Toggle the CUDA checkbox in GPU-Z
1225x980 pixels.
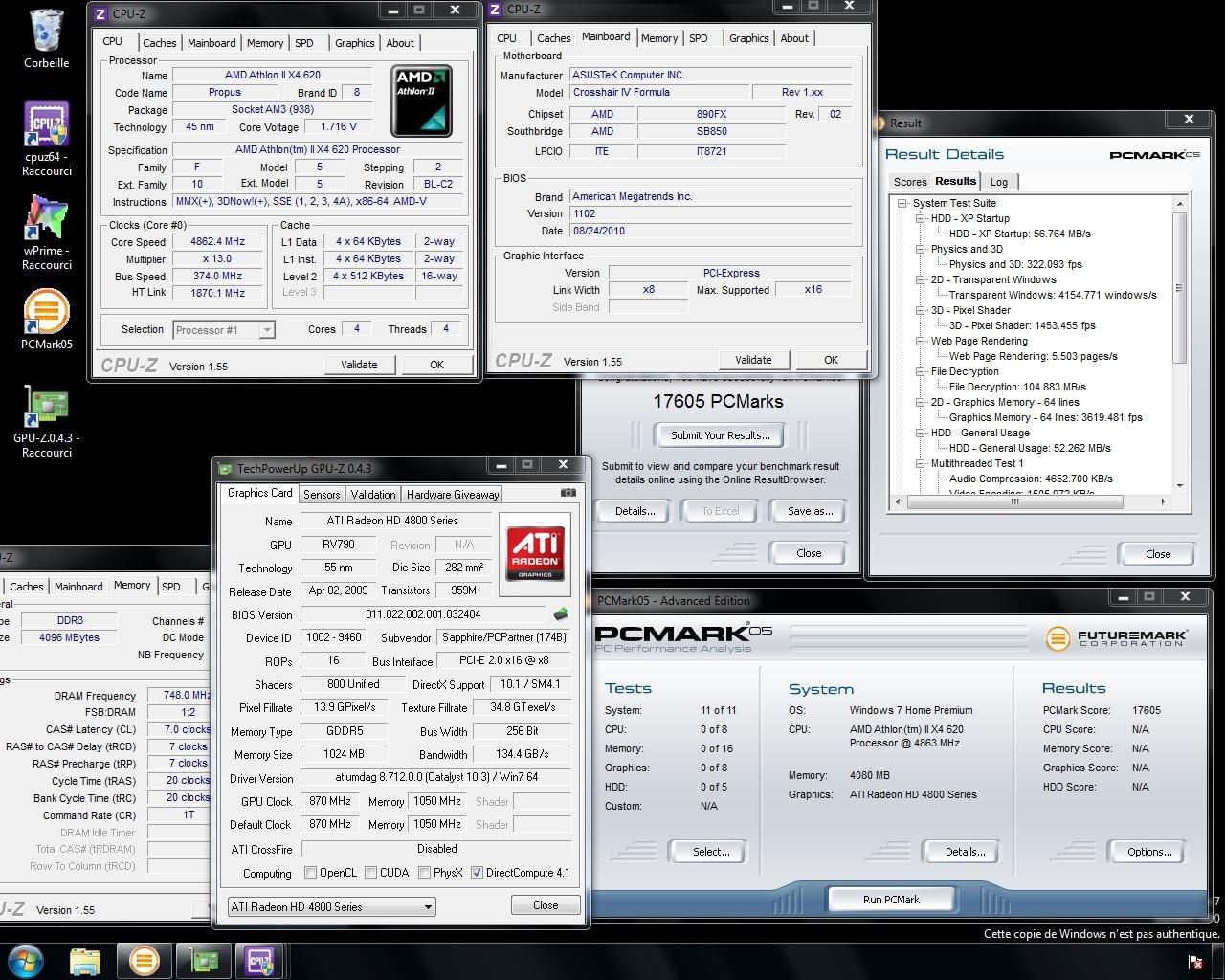coord(369,873)
